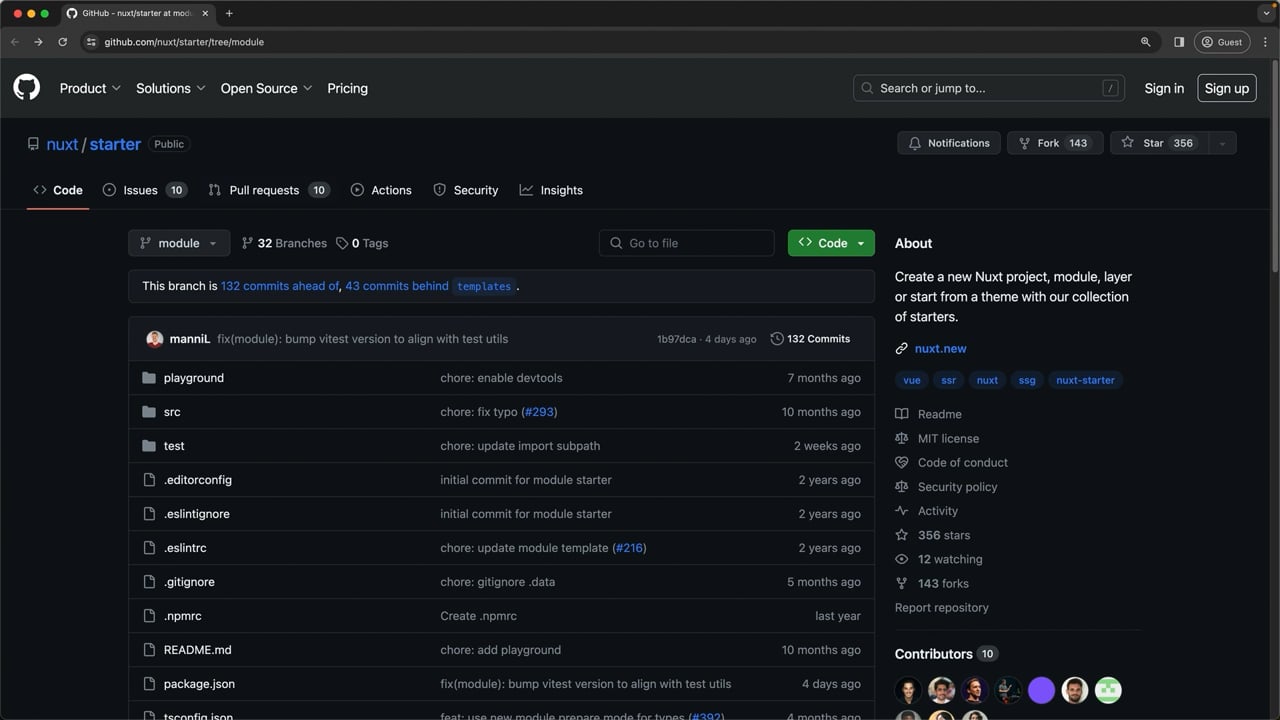Image resolution: width=1280 pixels, height=720 pixels.
Task: Open the Pricing link in the header
Action: [x=348, y=88]
